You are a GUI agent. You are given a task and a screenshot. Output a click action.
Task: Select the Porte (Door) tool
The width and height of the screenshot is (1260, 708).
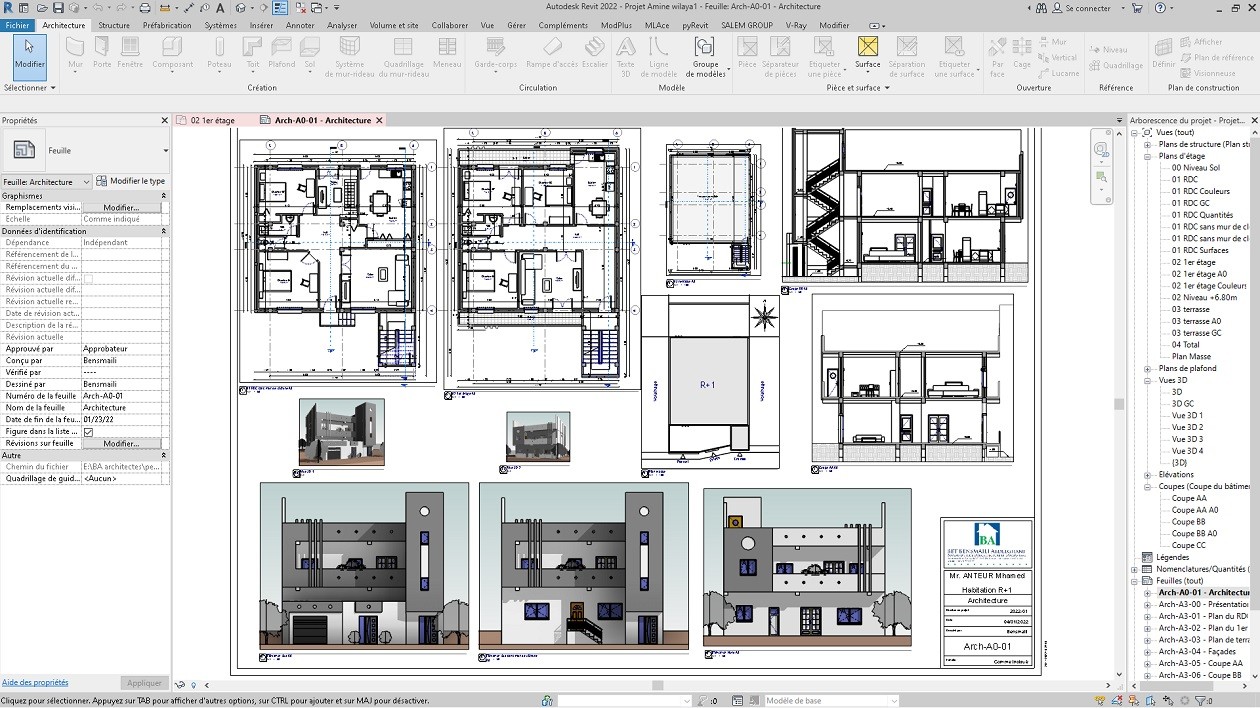coord(103,52)
